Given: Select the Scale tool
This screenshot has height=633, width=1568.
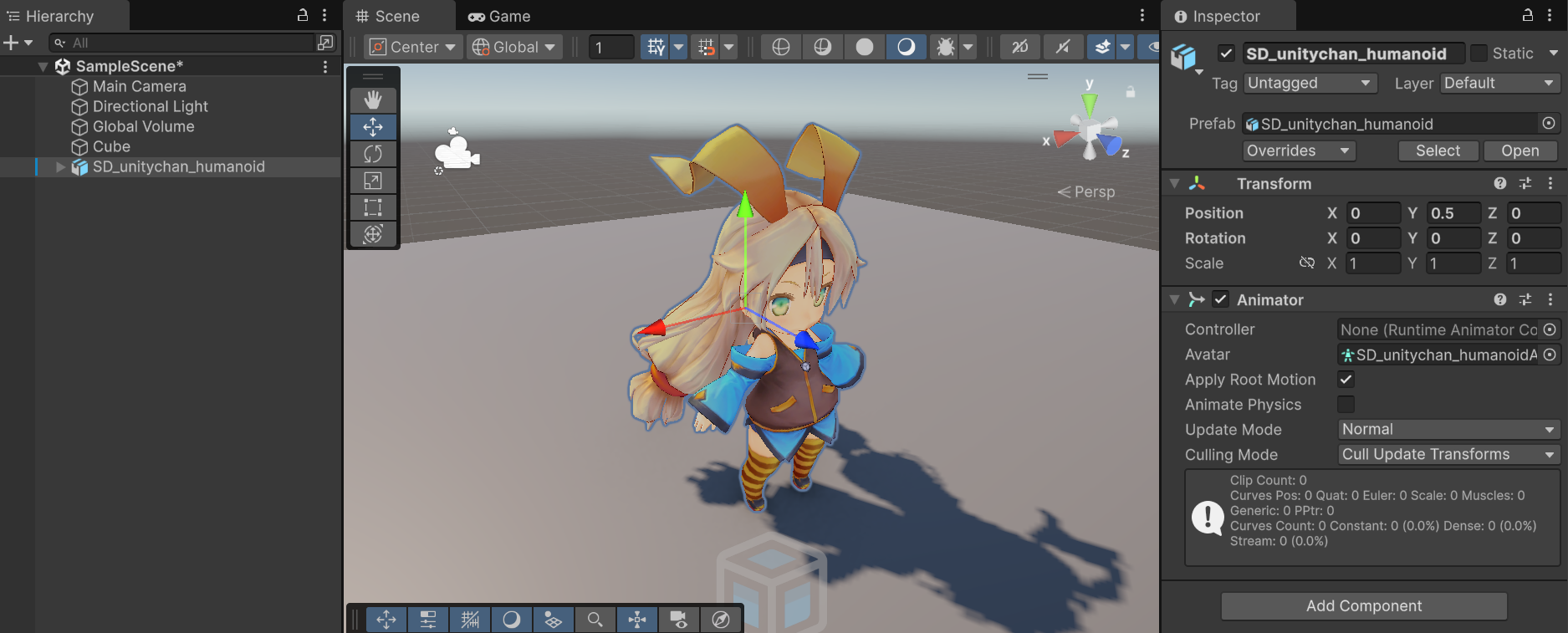Looking at the screenshot, I should (x=373, y=181).
